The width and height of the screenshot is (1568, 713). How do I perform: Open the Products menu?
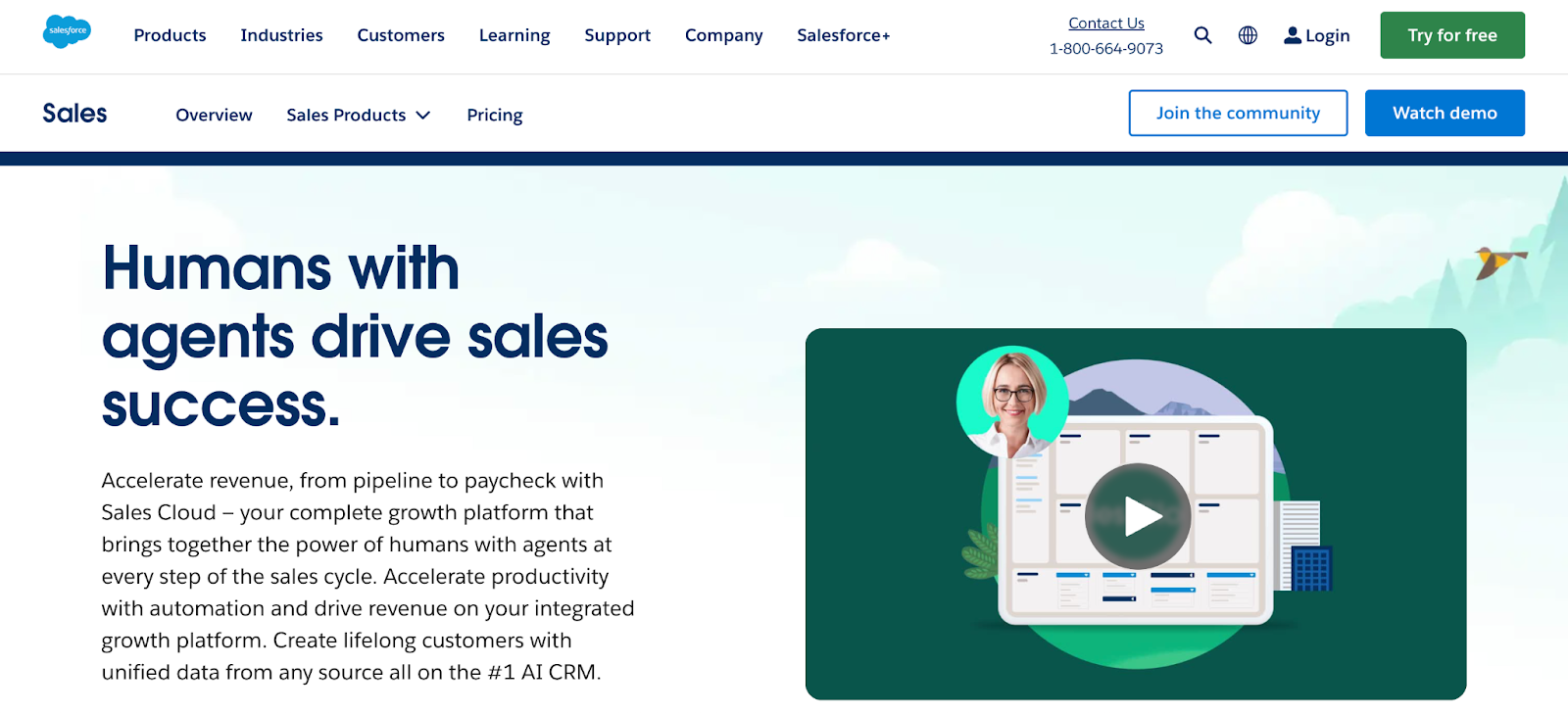170,35
